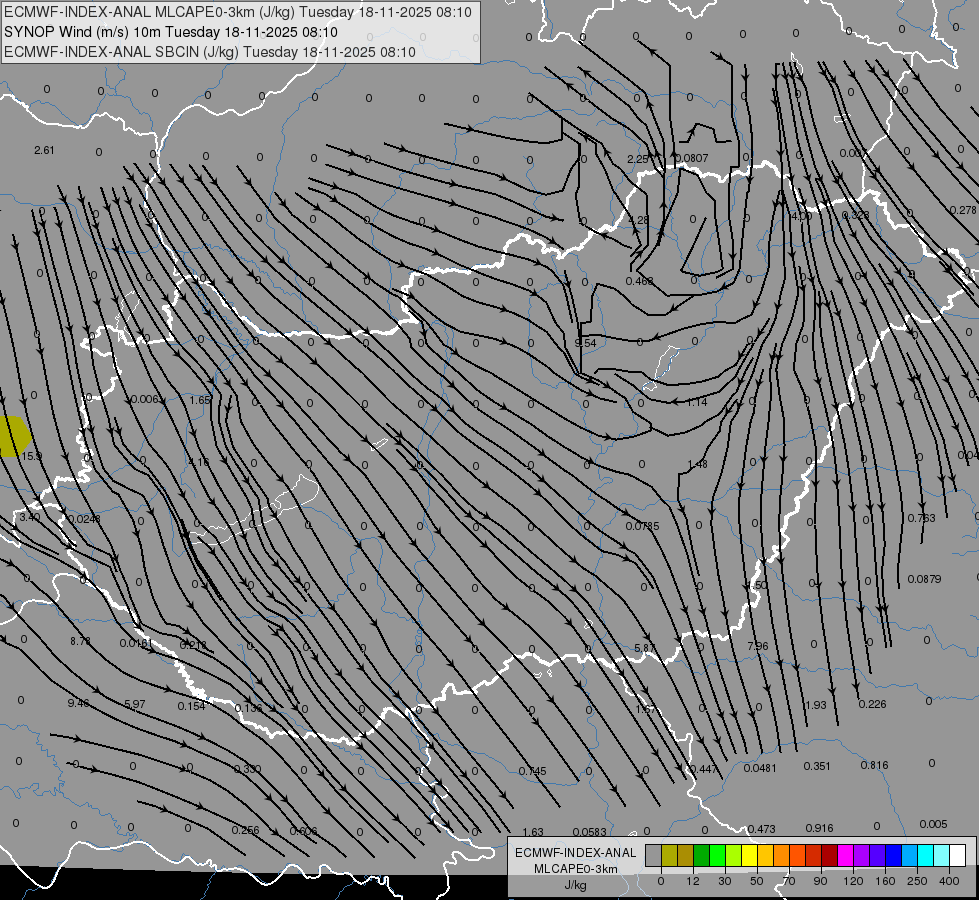Screen dimensions: 979x900
Task: Click the map value 2.61
Action: click(44, 150)
